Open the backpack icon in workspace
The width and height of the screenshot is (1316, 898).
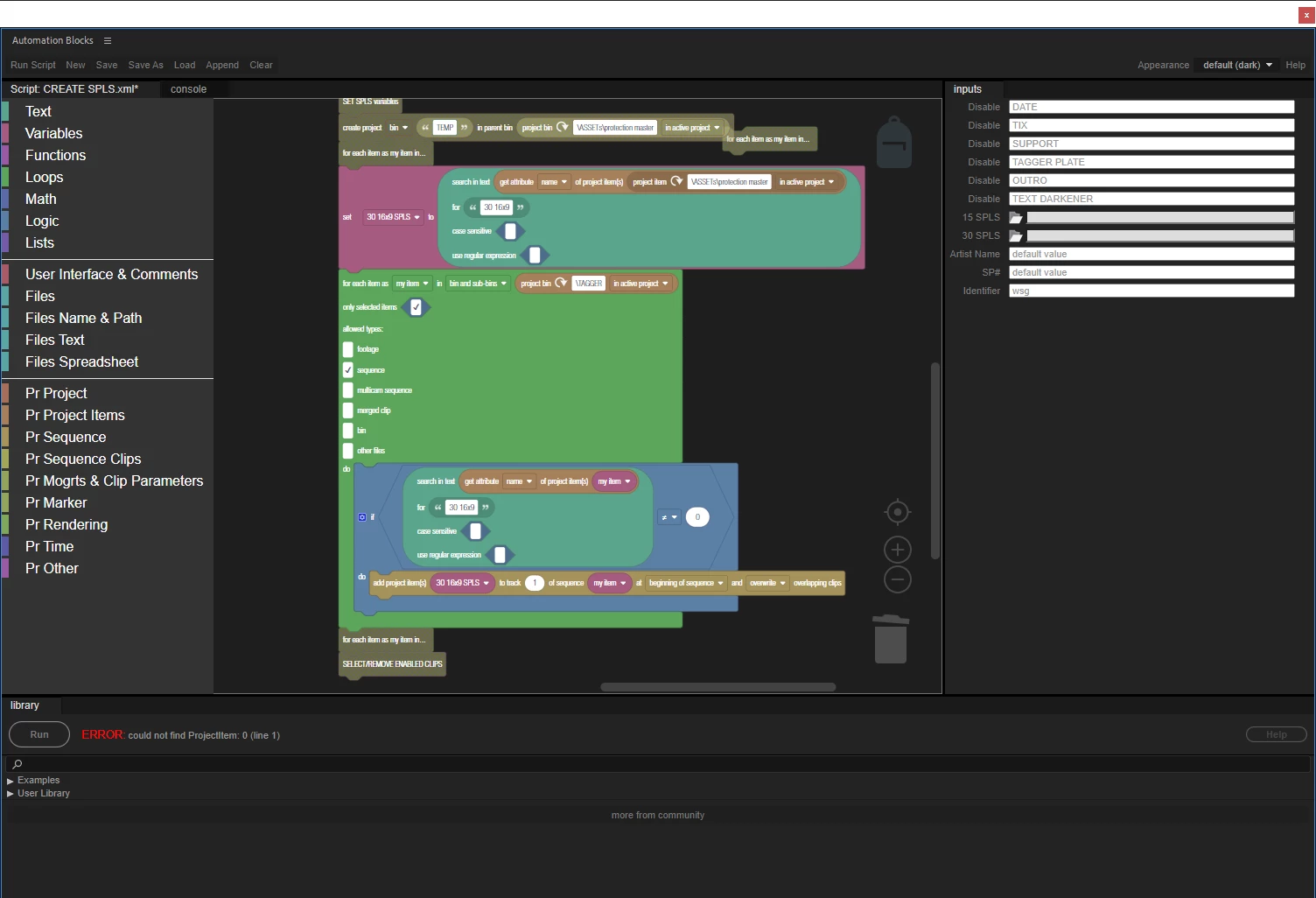coord(894,142)
